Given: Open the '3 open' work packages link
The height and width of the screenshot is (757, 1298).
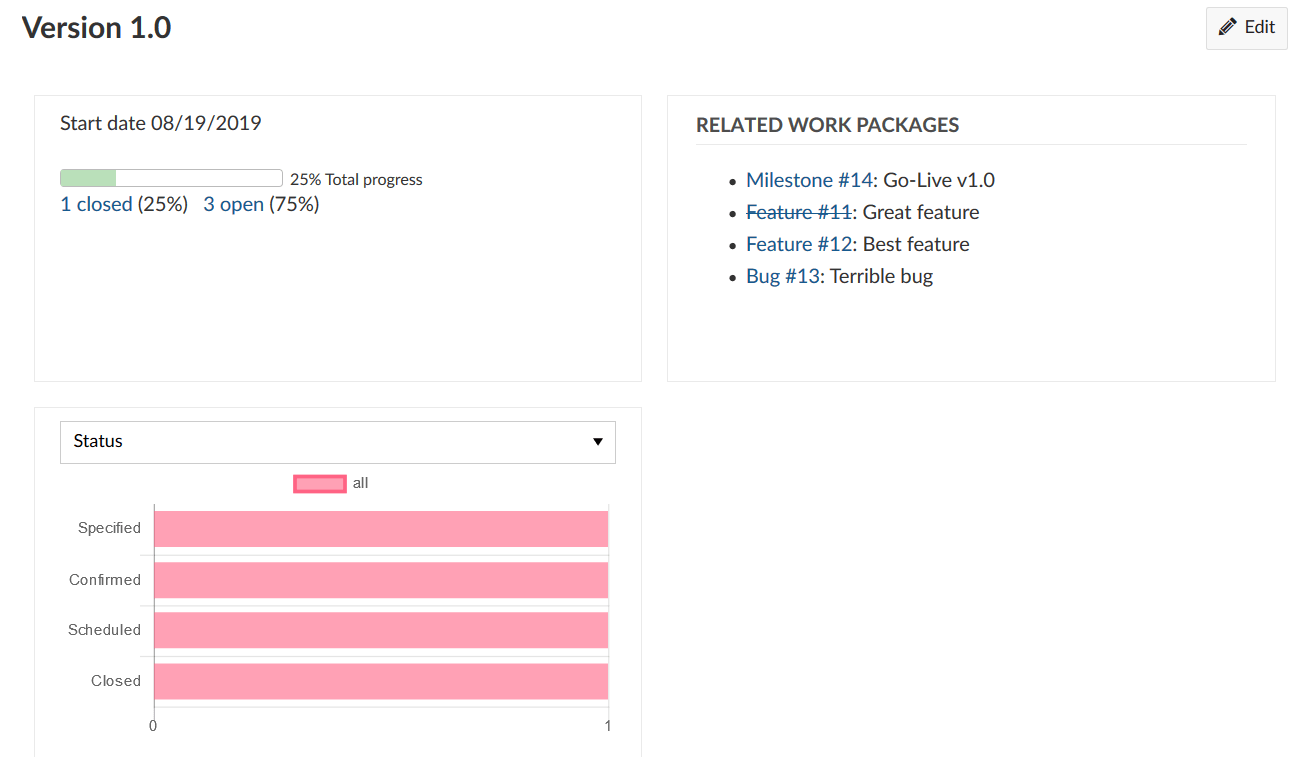Looking at the screenshot, I should (x=233, y=205).
